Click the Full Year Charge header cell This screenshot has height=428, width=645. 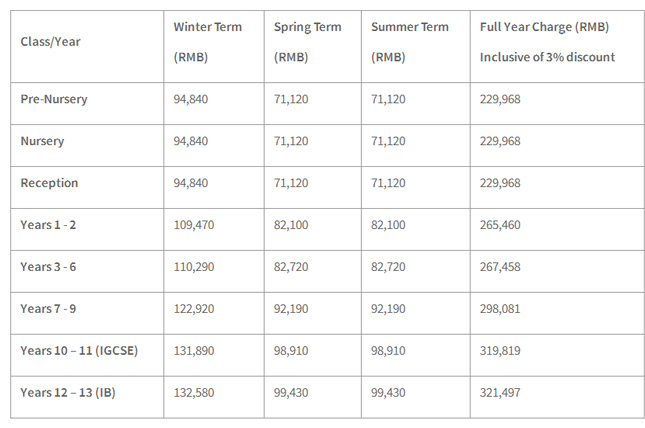tap(545, 42)
